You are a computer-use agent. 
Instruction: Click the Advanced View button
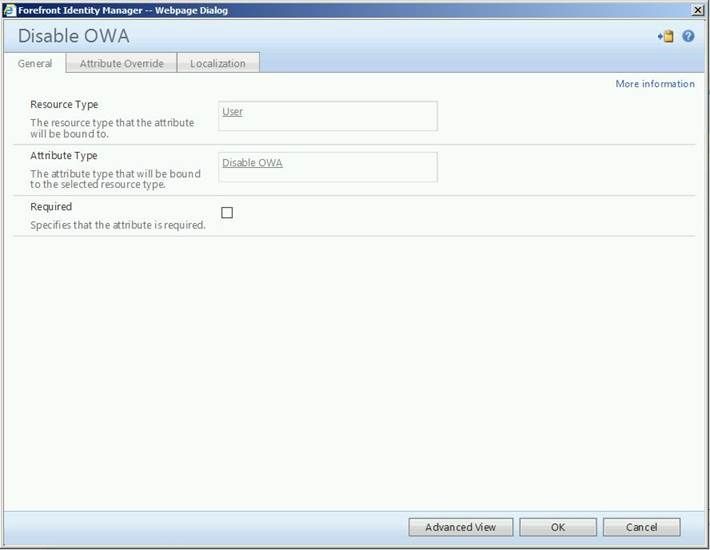(x=461, y=527)
